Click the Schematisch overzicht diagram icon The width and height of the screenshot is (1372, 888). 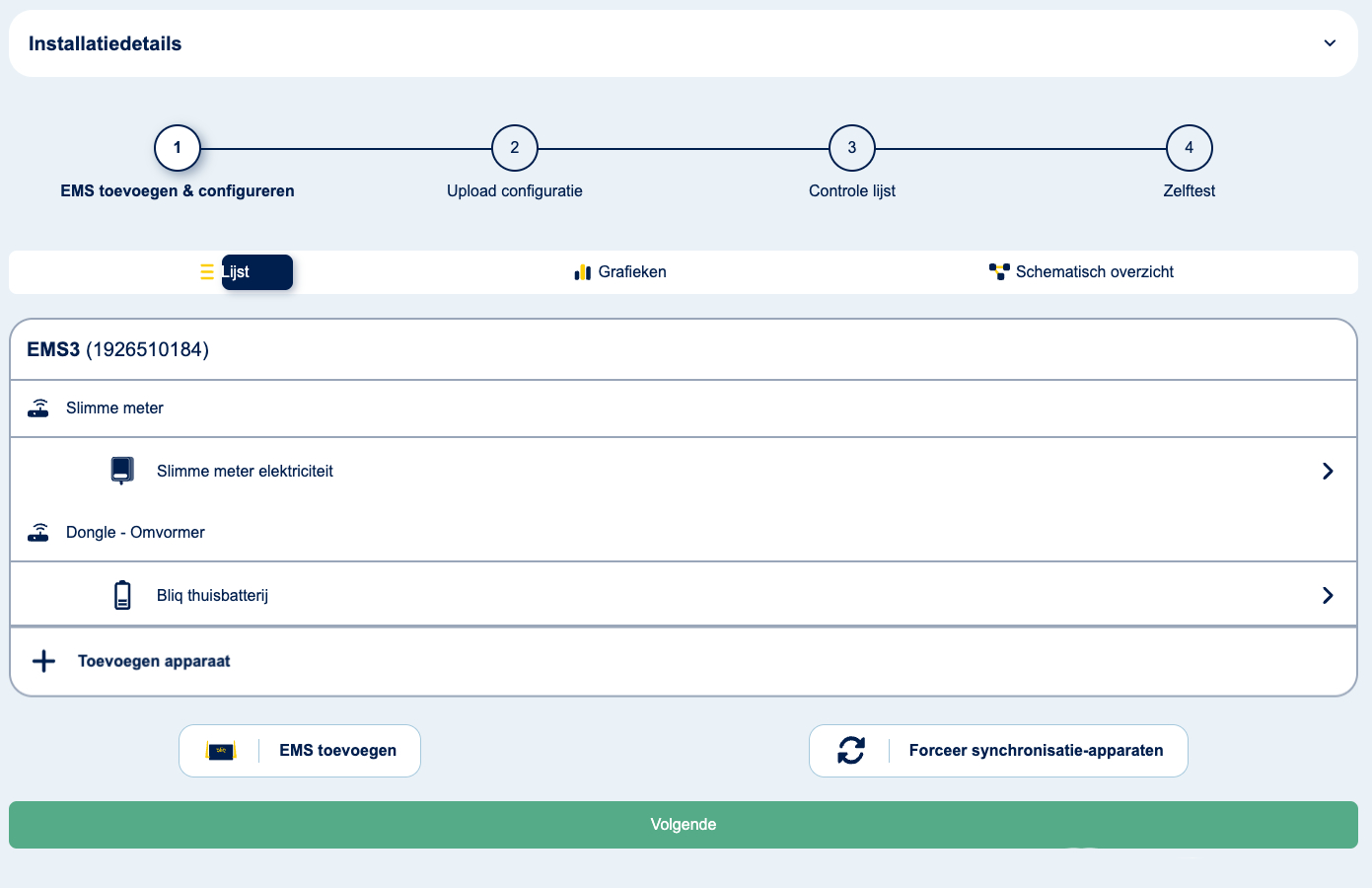(x=999, y=271)
